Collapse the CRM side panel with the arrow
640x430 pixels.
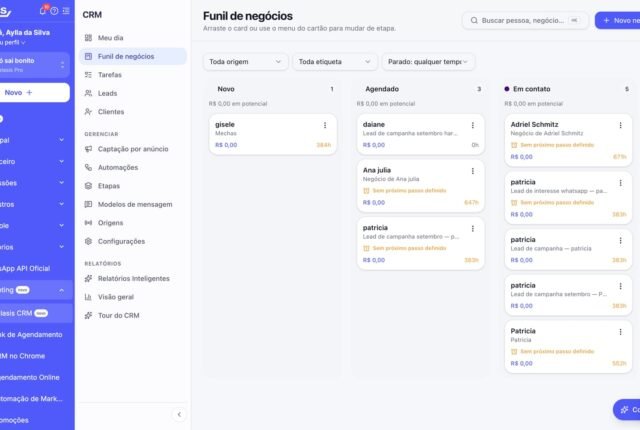[179, 414]
